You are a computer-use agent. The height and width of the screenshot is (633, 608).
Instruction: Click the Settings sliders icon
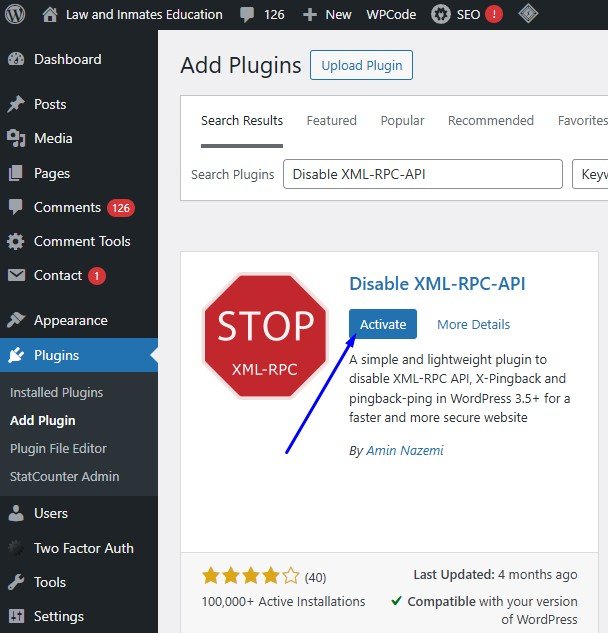coord(16,616)
